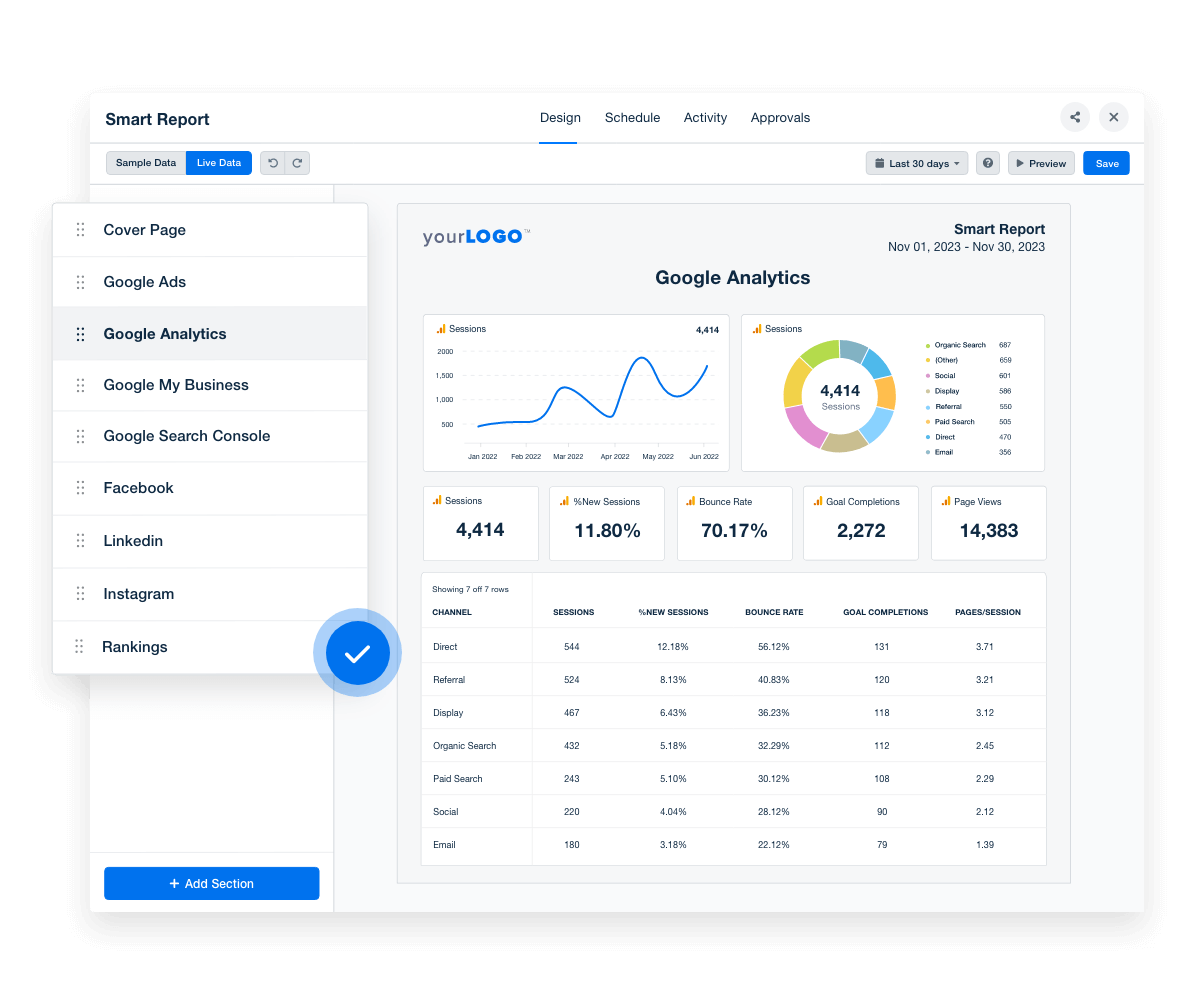Click the Preview button
The image size is (1200, 1000).
1041,163
